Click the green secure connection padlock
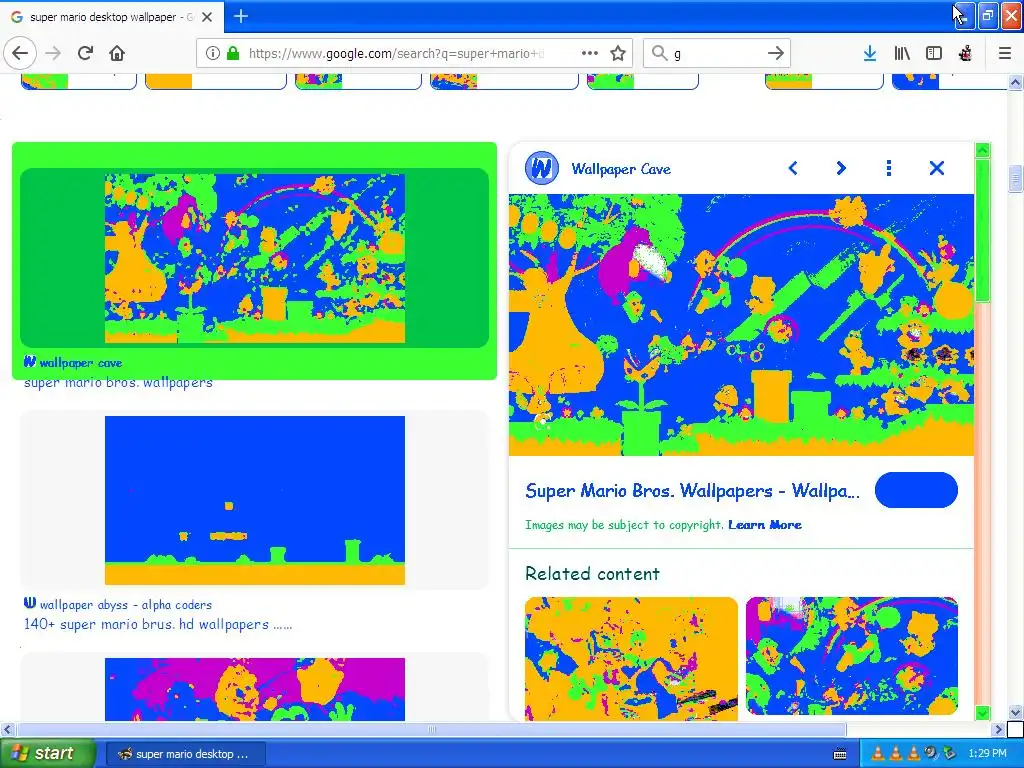This screenshot has height=768, width=1024. (232, 53)
